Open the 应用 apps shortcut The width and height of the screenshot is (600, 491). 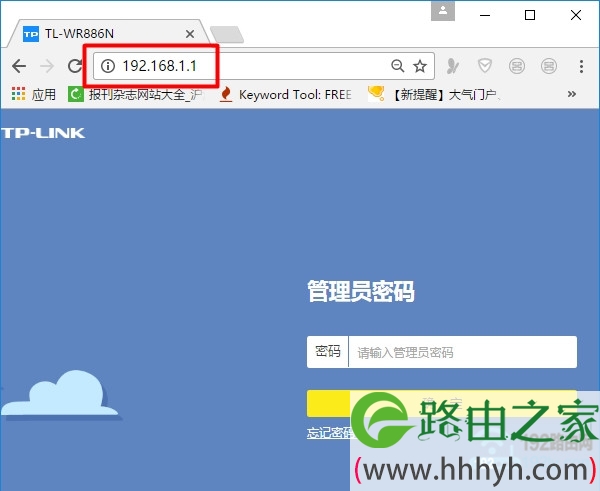pos(33,94)
